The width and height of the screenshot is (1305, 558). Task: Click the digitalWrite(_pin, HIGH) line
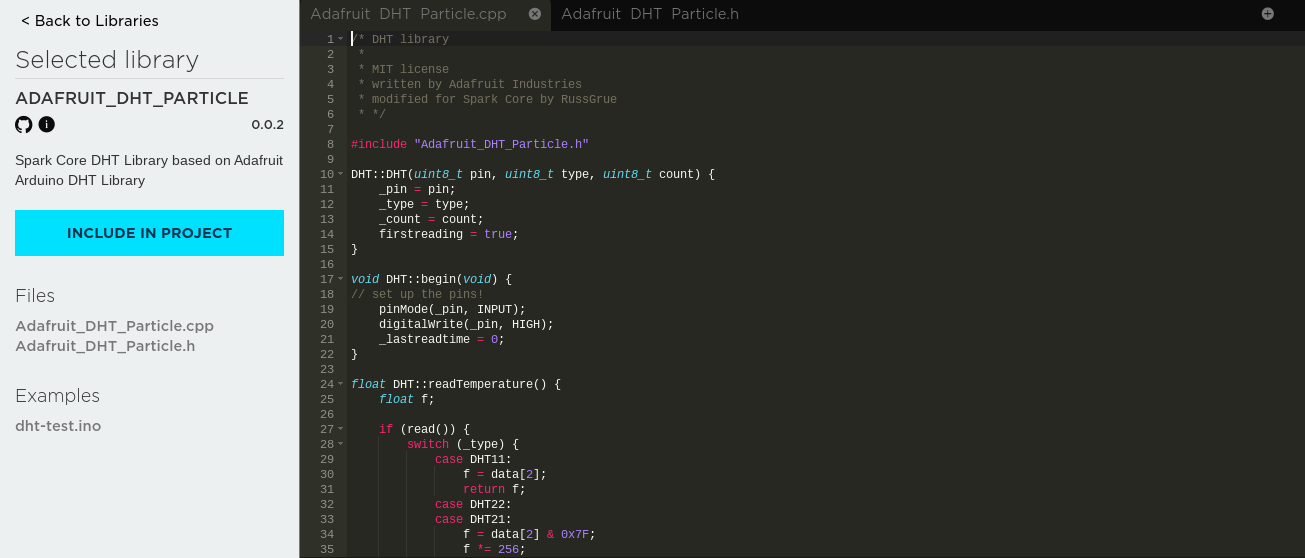coord(466,324)
